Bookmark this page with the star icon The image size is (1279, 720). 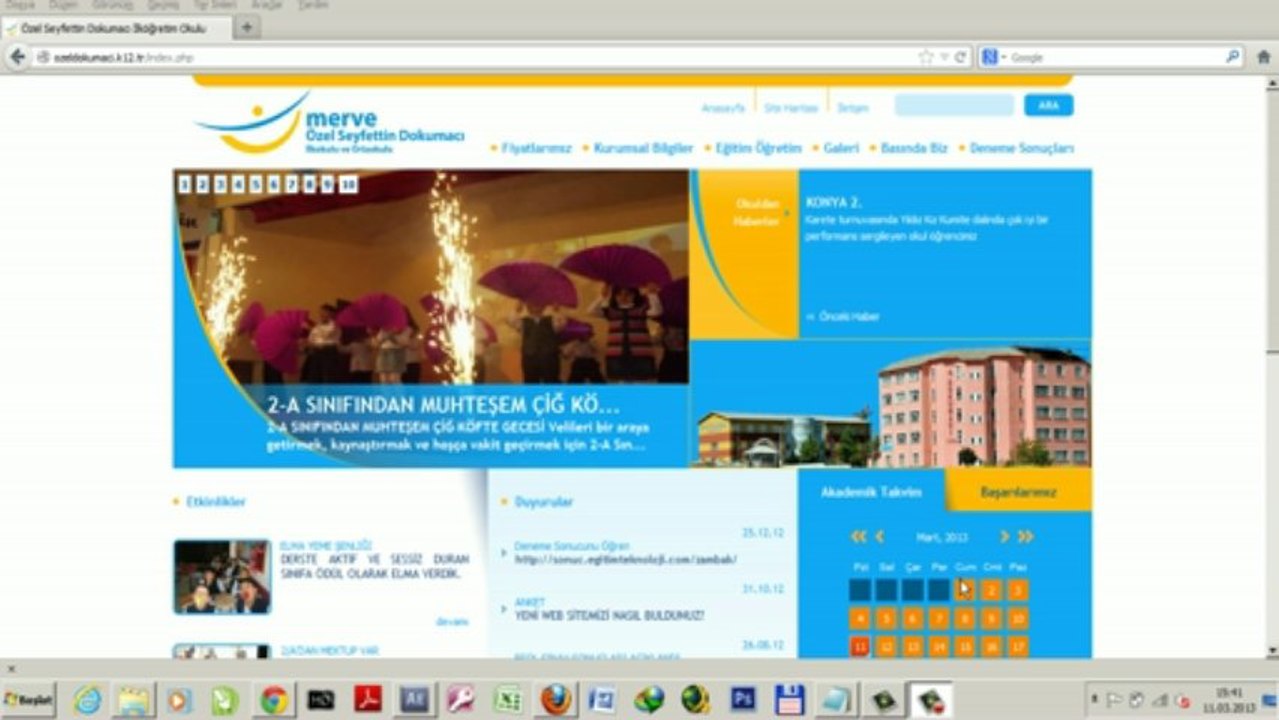tap(926, 57)
